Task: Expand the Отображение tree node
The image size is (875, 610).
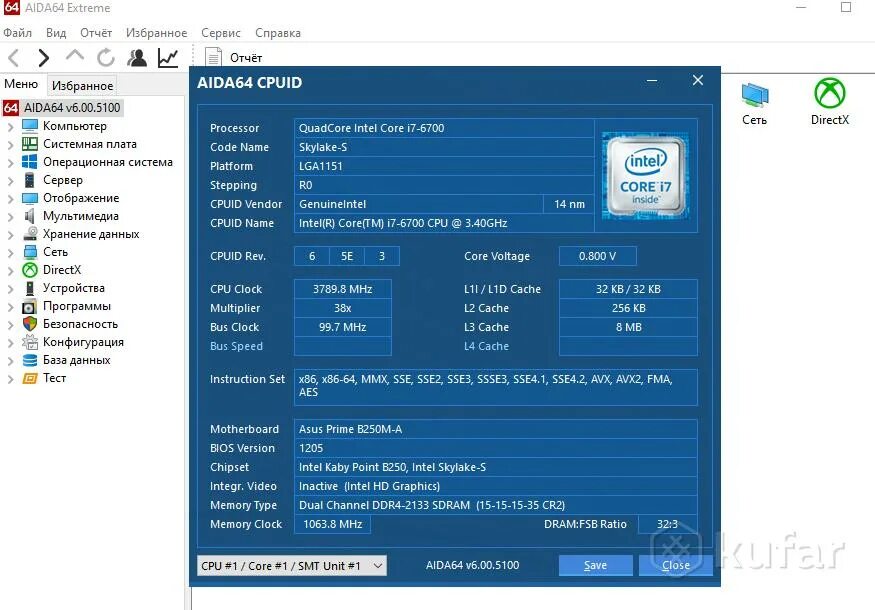Action: [x=10, y=199]
